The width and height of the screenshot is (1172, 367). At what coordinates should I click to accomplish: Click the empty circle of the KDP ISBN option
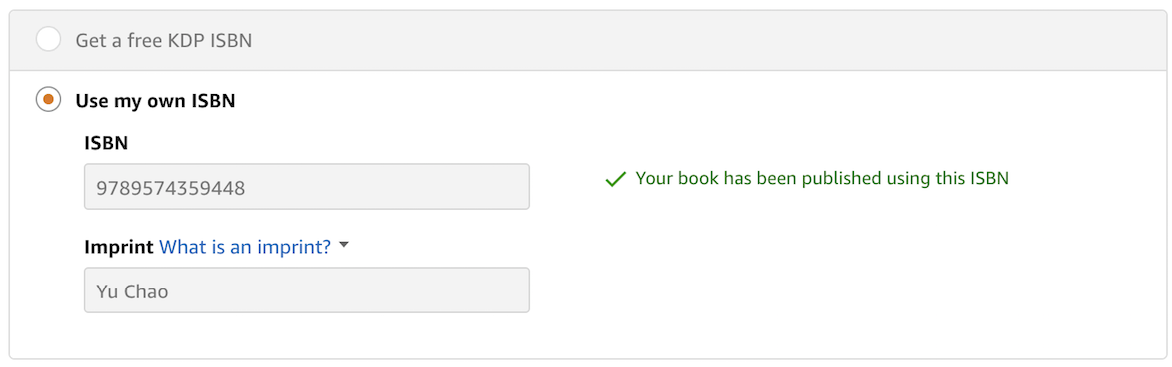pyautogui.click(x=49, y=40)
